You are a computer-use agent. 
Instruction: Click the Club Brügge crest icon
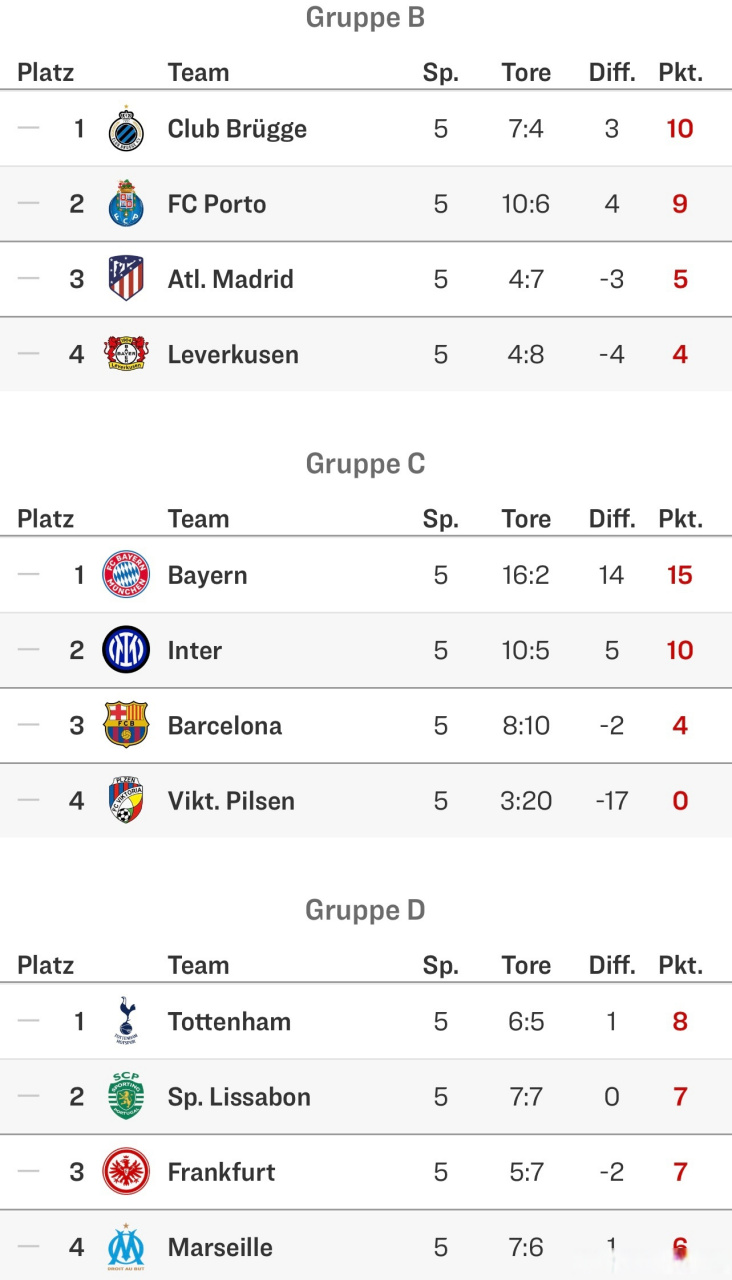(126, 129)
